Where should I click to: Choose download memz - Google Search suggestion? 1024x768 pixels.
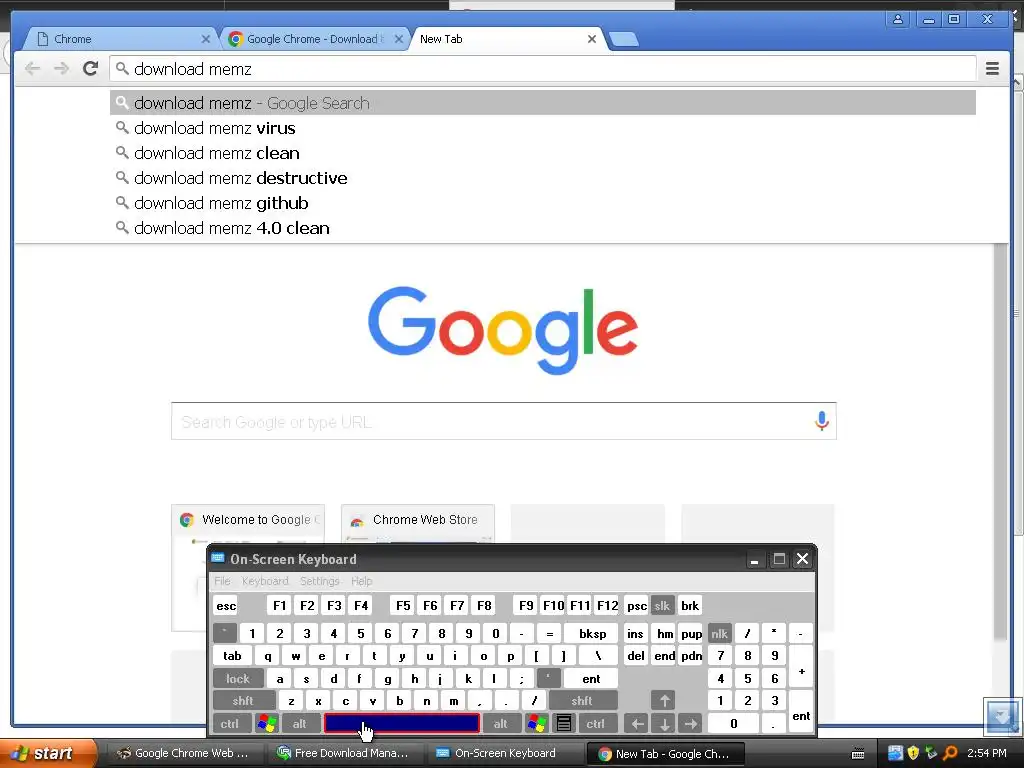(543, 103)
